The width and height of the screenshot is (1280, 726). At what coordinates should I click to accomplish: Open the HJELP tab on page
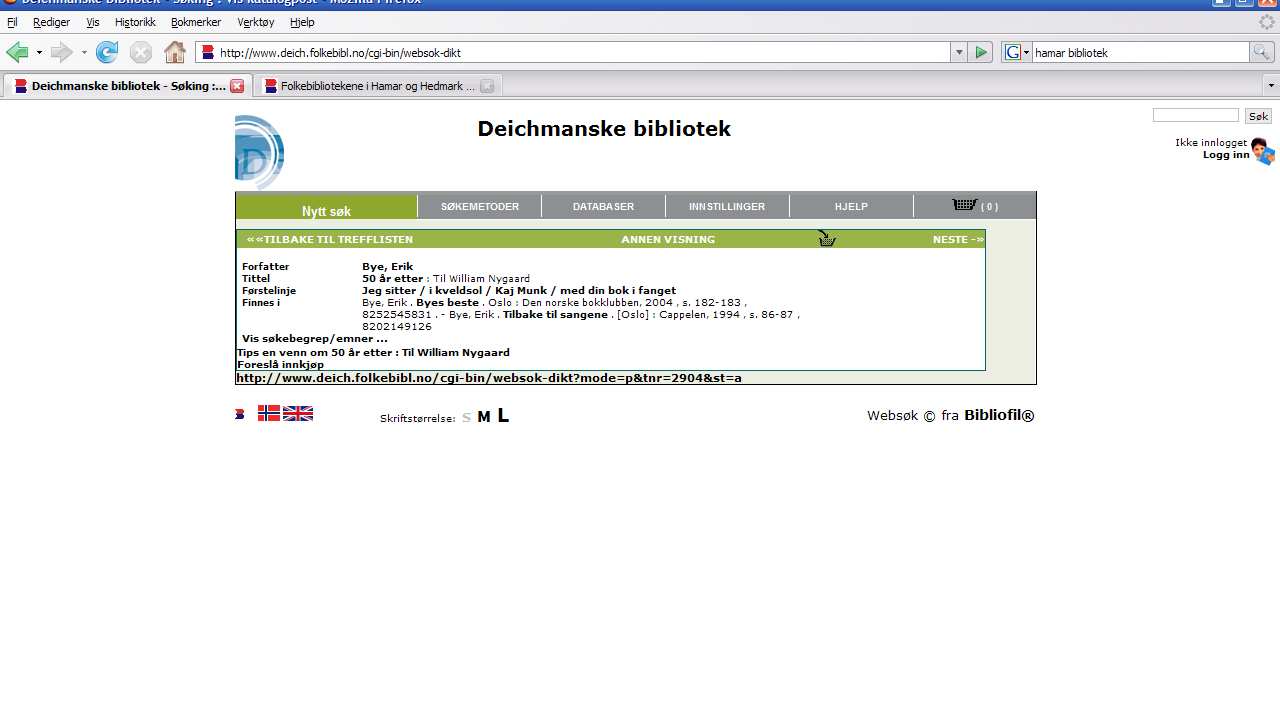pos(851,206)
